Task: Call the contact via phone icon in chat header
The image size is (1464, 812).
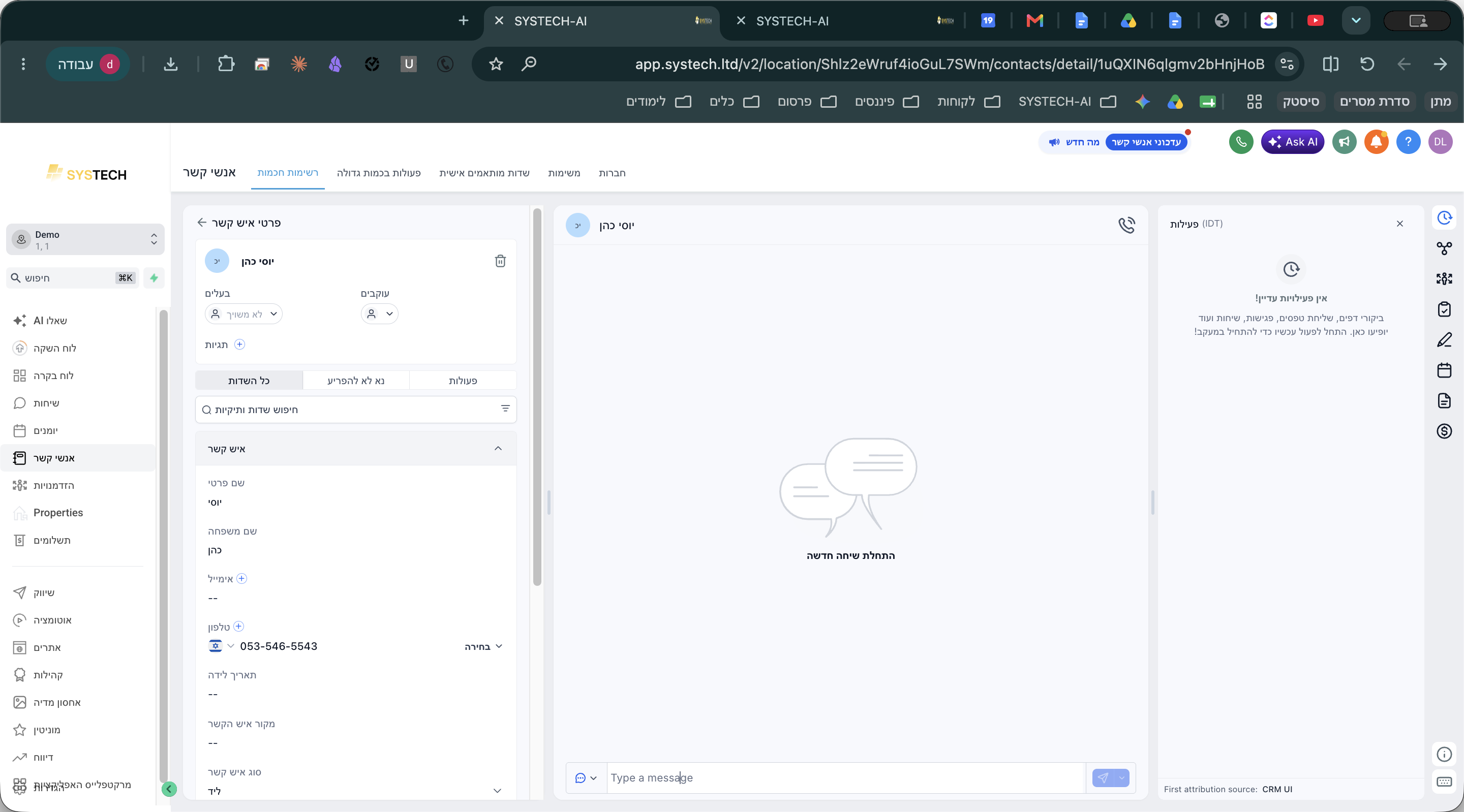Action: [1126, 225]
